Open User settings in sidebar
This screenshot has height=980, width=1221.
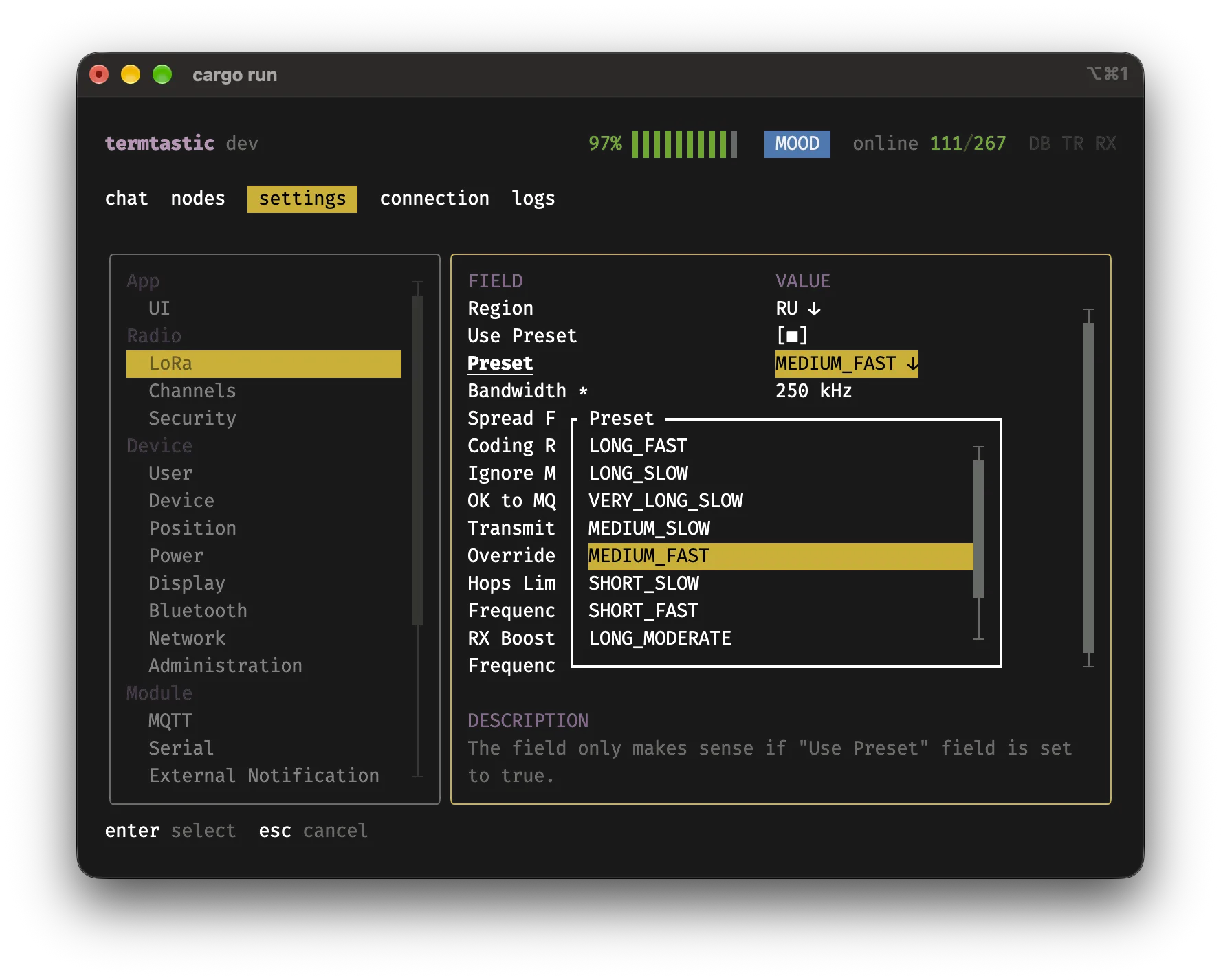coord(170,474)
